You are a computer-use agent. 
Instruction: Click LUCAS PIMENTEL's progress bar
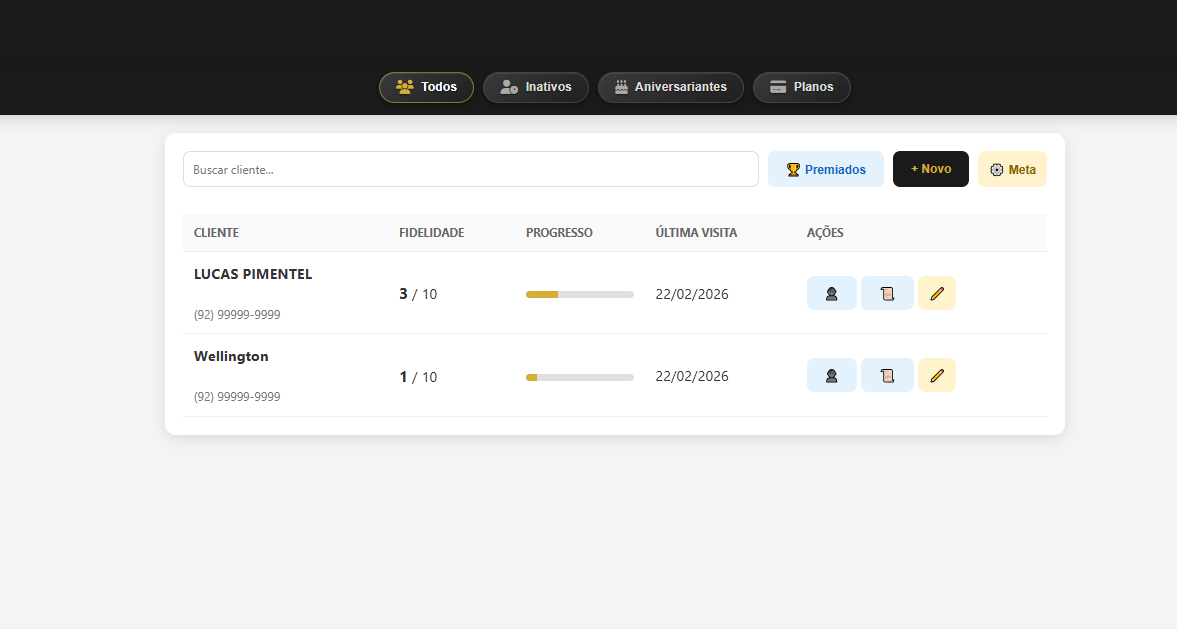pyautogui.click(x=579, y=294)
